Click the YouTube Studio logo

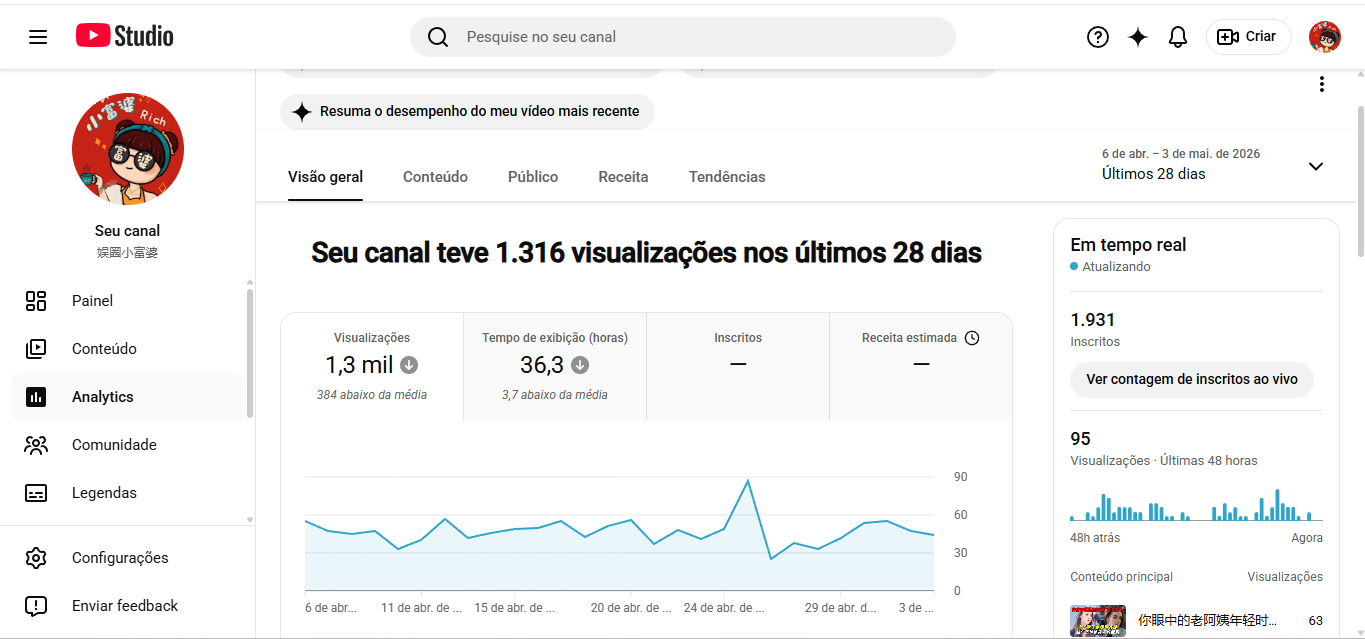[x=125, y=36]
